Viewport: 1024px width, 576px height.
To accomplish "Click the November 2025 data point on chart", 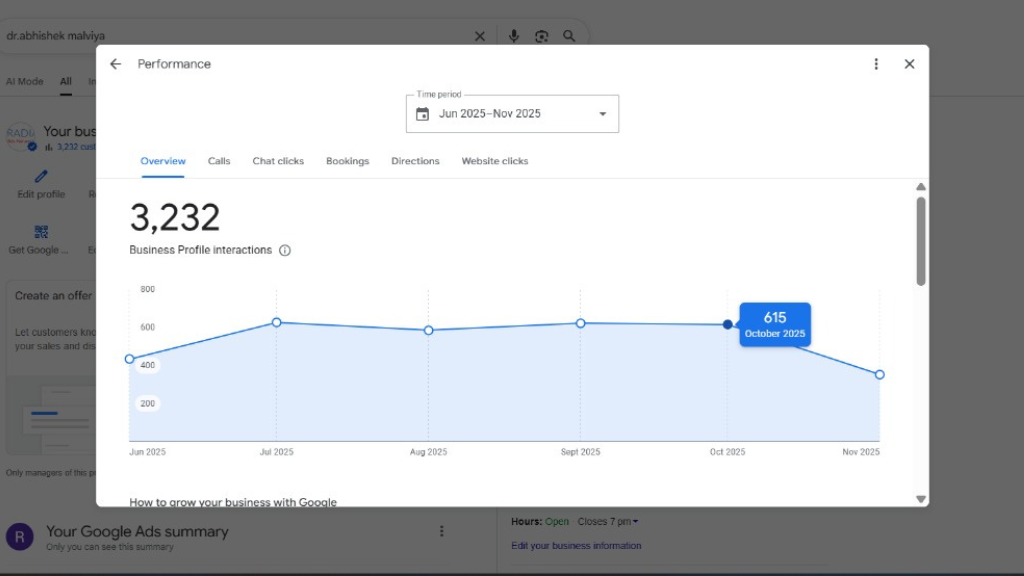I will [x=879, y=375].
